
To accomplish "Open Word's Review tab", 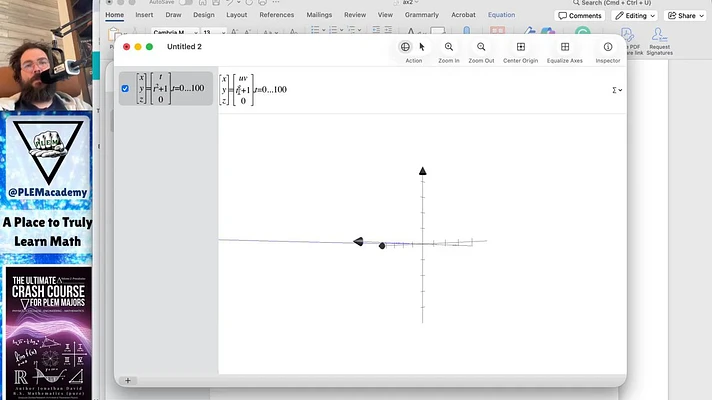I will (355, 15).
